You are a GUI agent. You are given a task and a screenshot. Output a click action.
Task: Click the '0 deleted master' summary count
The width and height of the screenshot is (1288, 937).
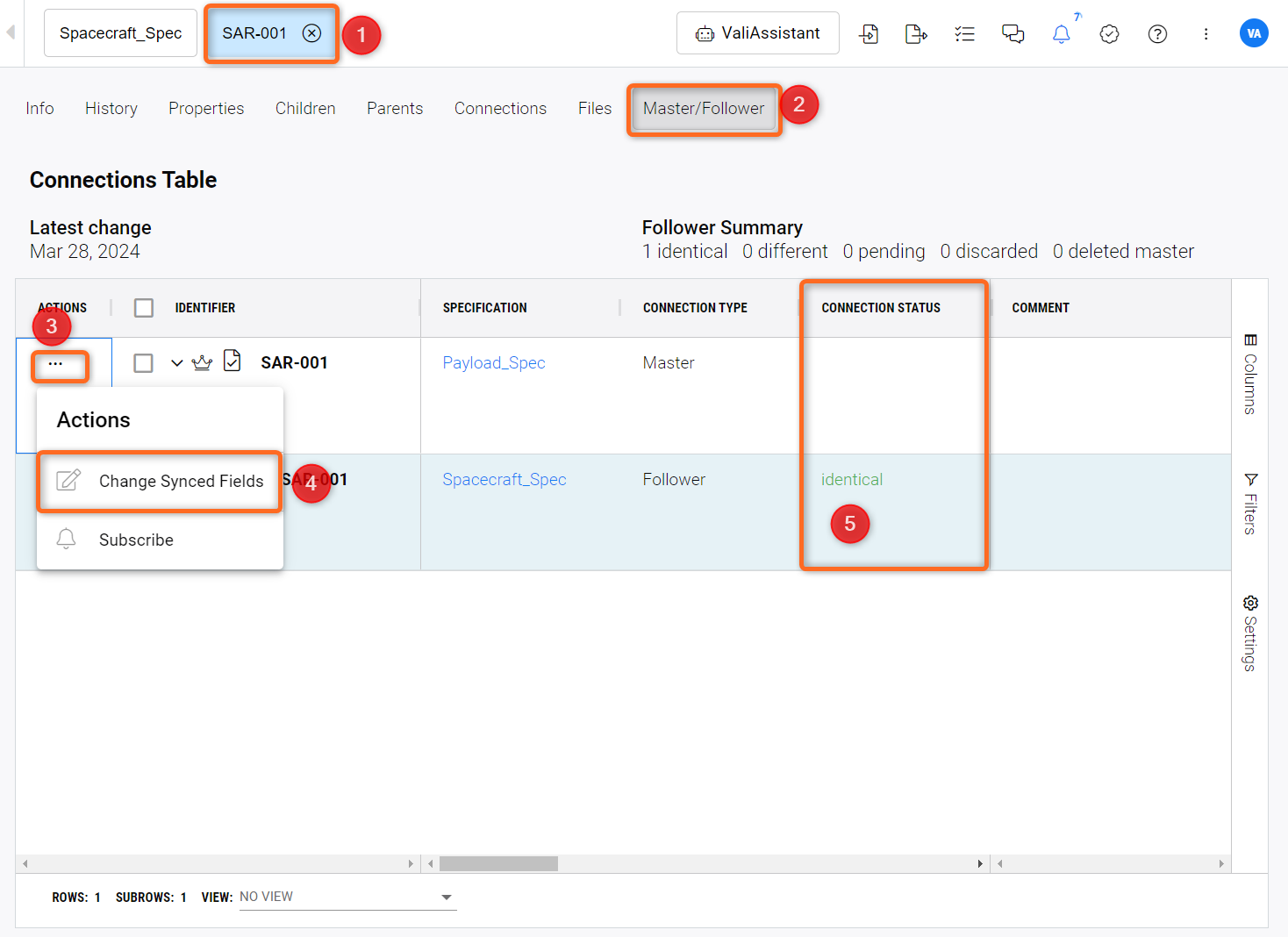pyautogui.click(x=1123, y=251)
